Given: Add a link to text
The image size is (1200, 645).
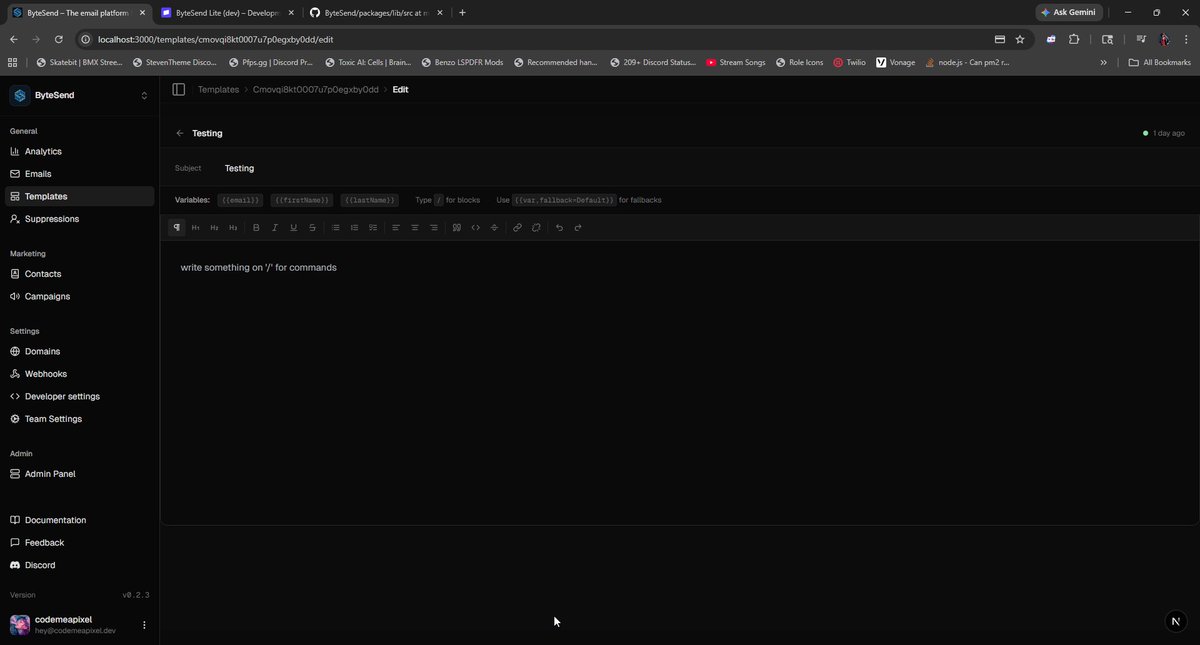Looking at the screenshot, I should (x=517, y=227).
